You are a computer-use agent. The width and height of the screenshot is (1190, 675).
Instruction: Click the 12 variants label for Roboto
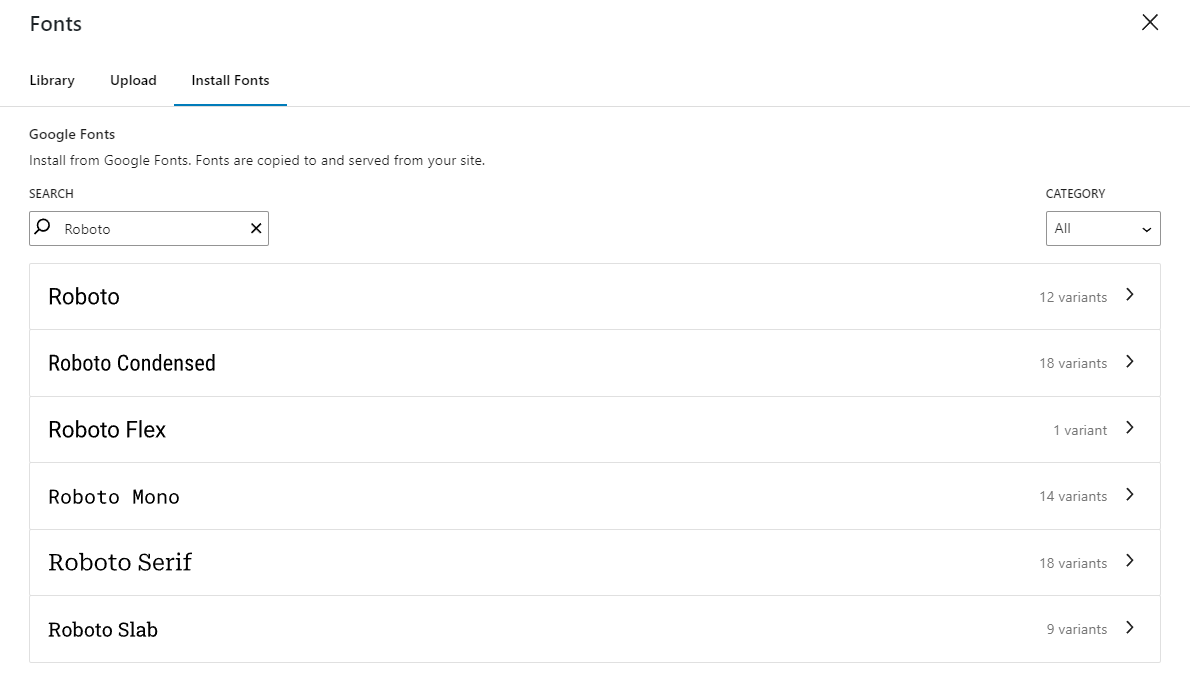click(1074, 297)
